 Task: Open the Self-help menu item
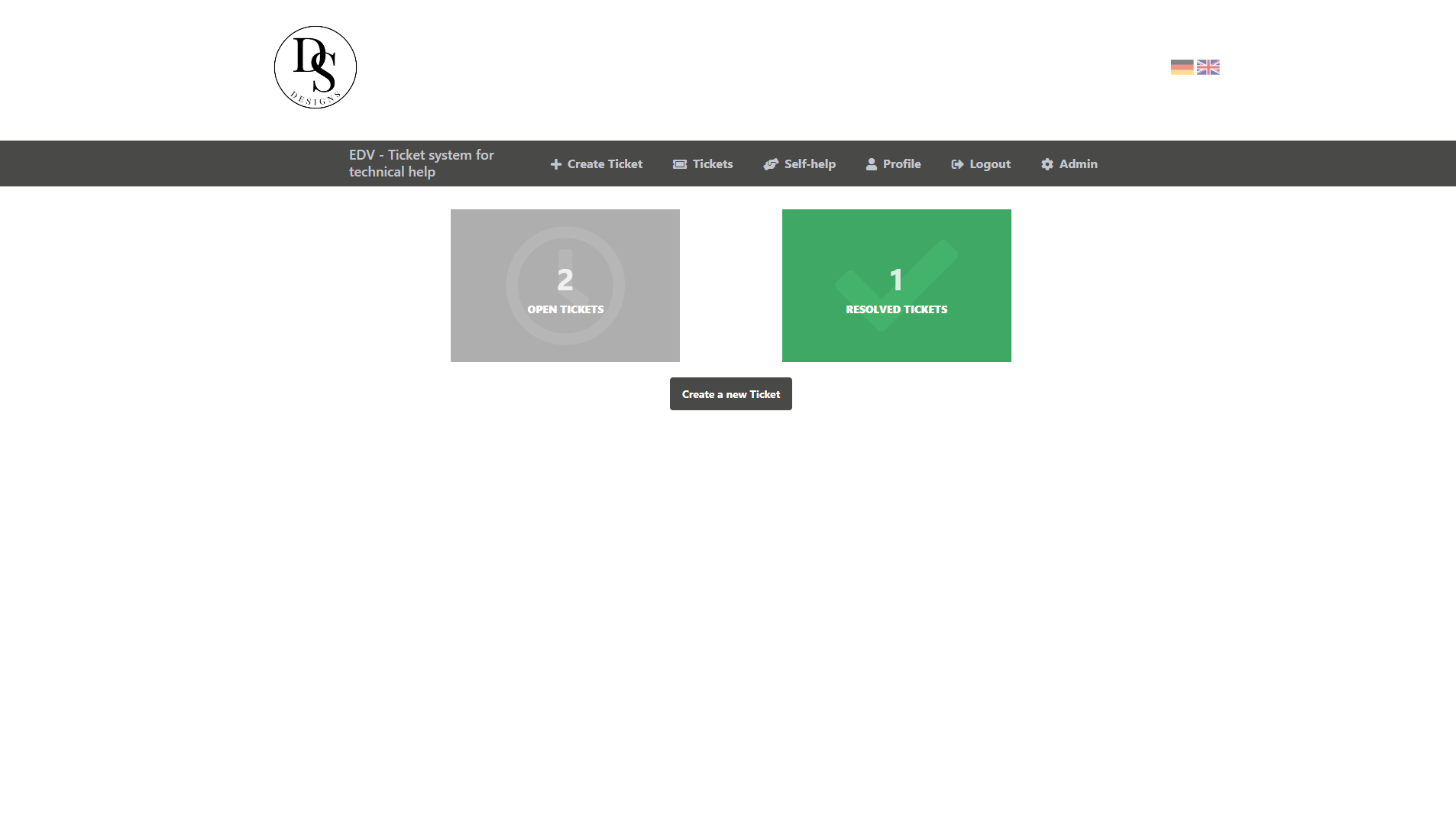pyautogui.click(x=810, y=164)
